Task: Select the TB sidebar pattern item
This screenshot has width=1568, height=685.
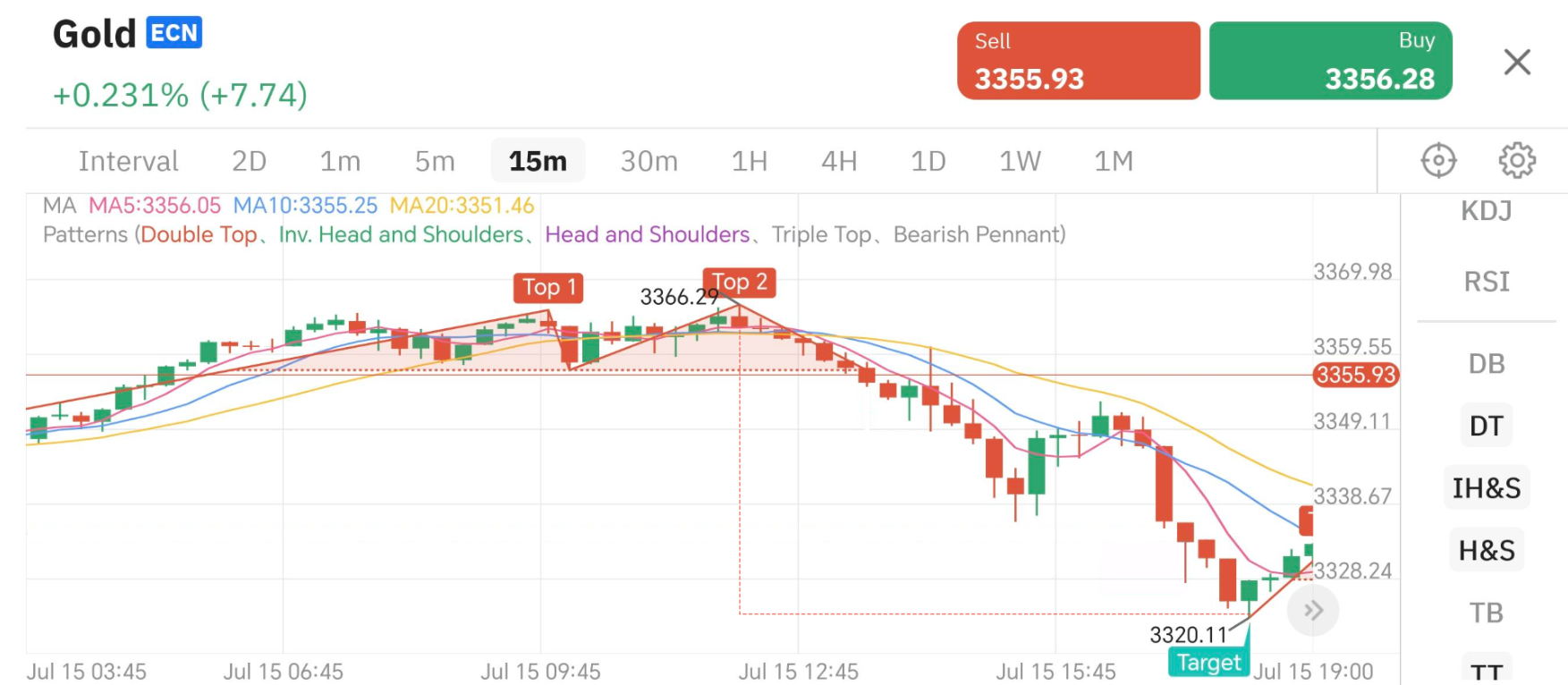Action: 1485,613
